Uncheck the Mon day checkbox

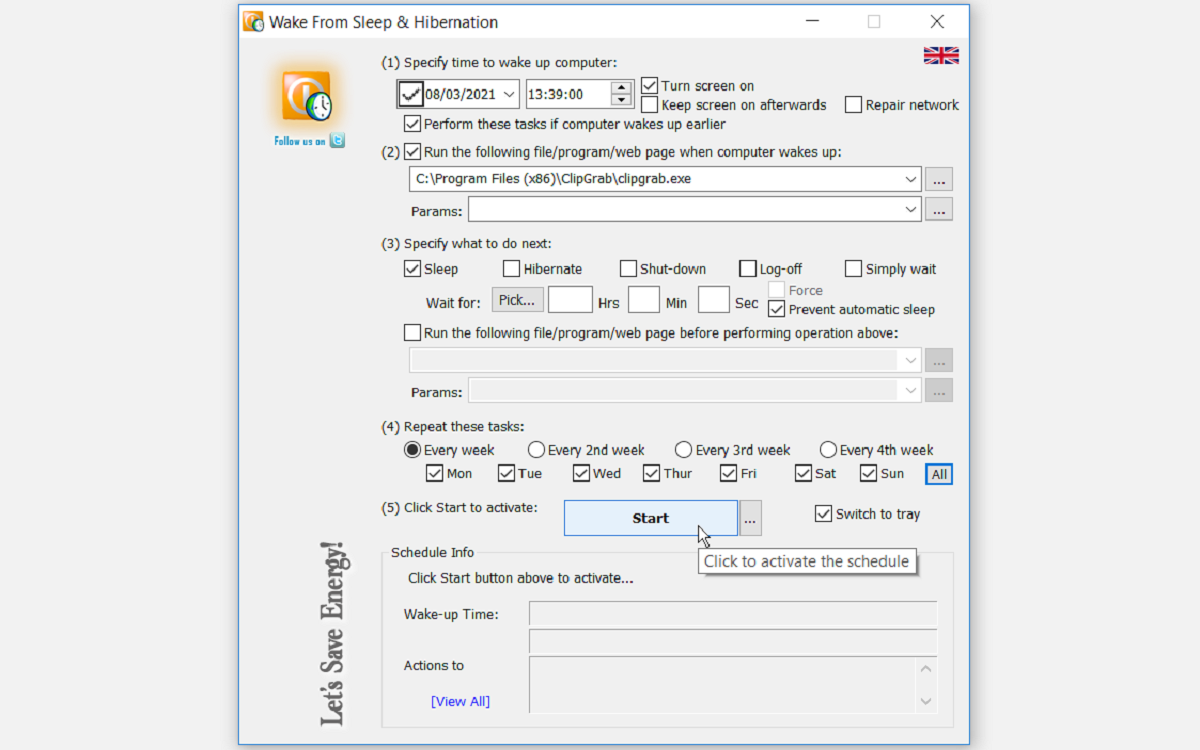434,473
